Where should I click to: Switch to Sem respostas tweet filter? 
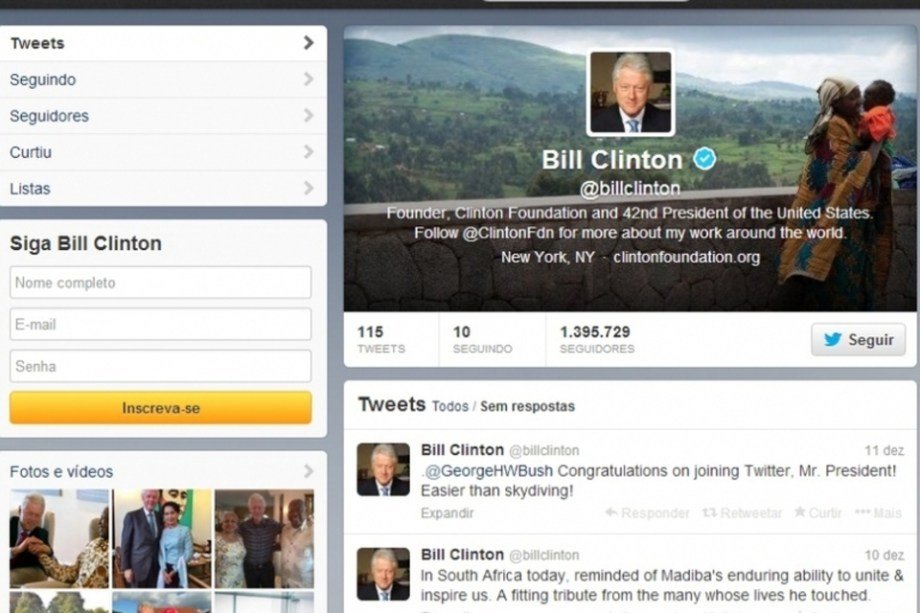pos(527,407)
